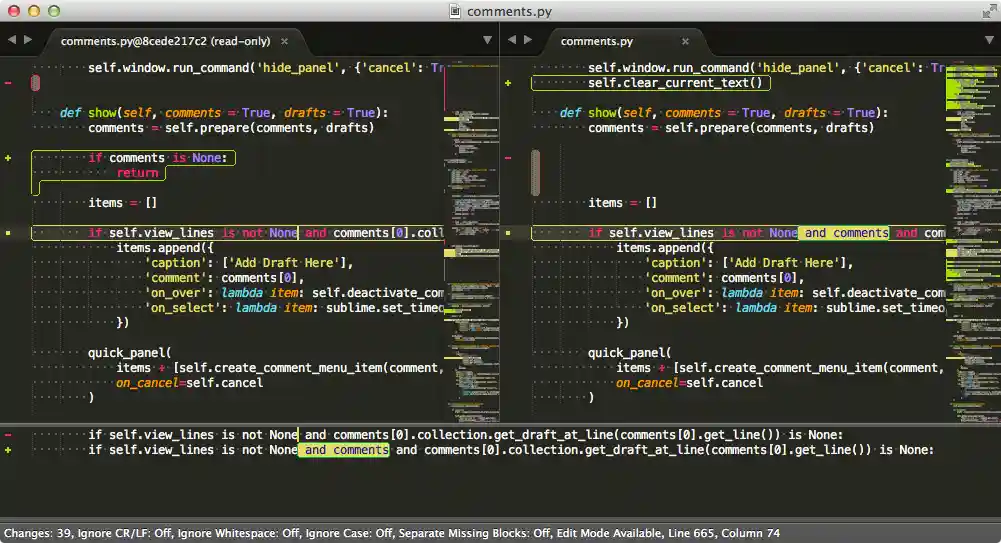The image size is (1001, 543).
Task: Switch to the comments.py@8cede217c2 (read-only) tab
Action: click(165, 41)
